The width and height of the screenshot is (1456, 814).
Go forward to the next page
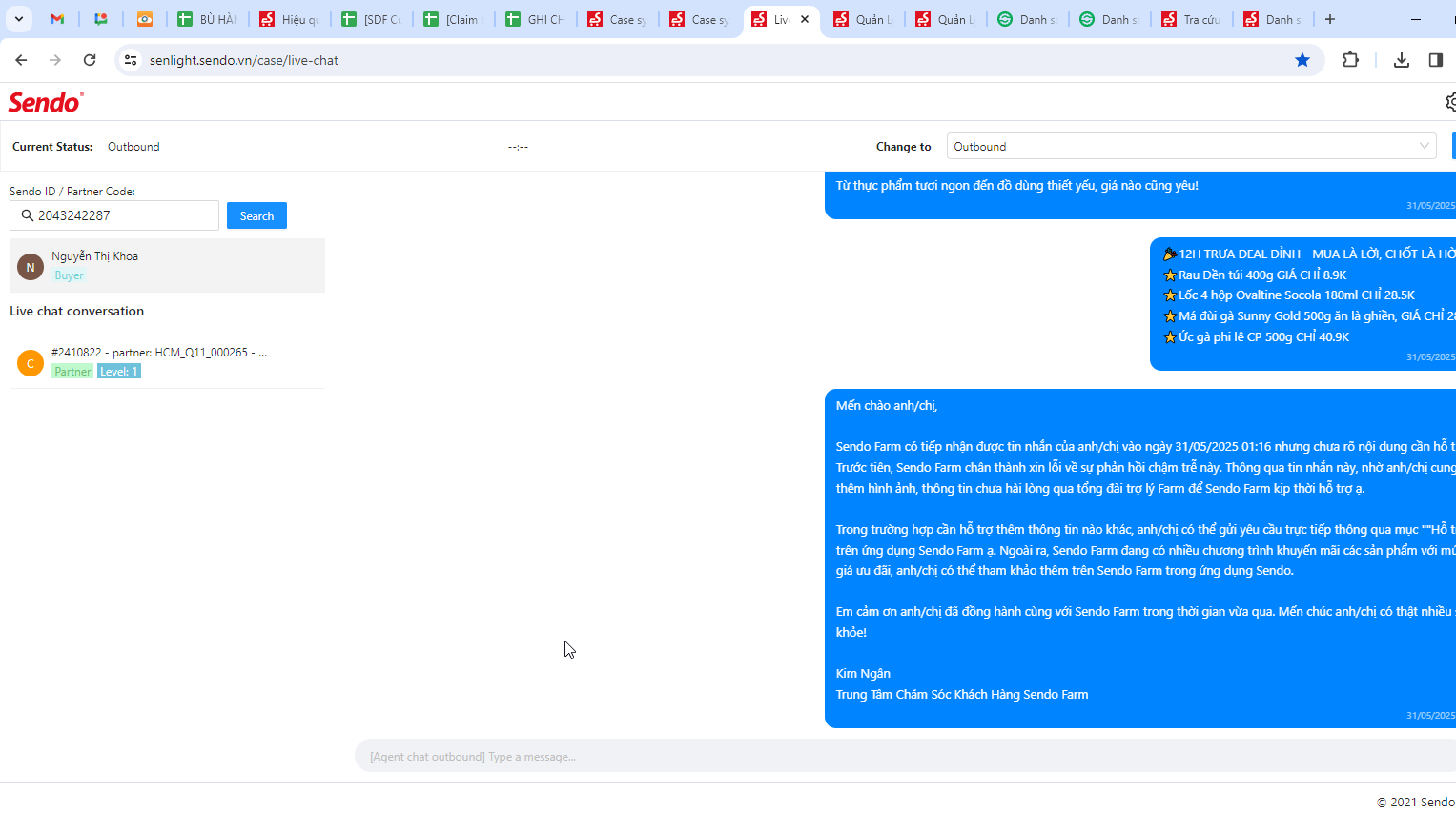tap(55, 60)
